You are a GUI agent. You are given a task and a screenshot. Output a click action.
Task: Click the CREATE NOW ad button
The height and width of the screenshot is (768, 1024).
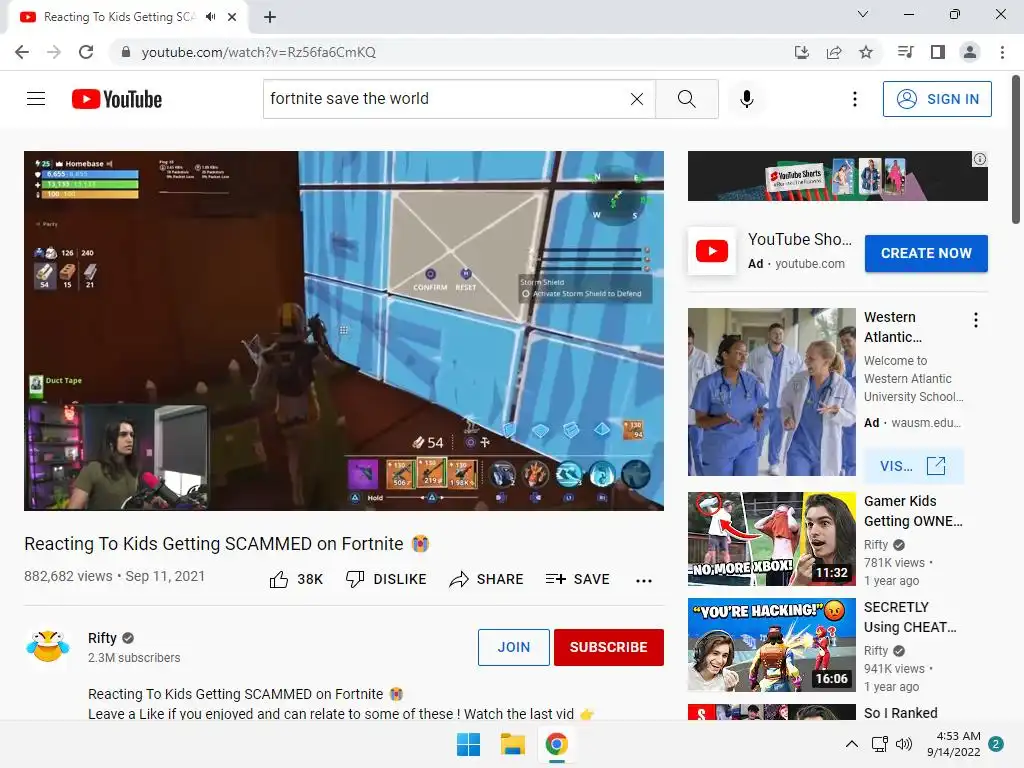click(x=926, y=253)
